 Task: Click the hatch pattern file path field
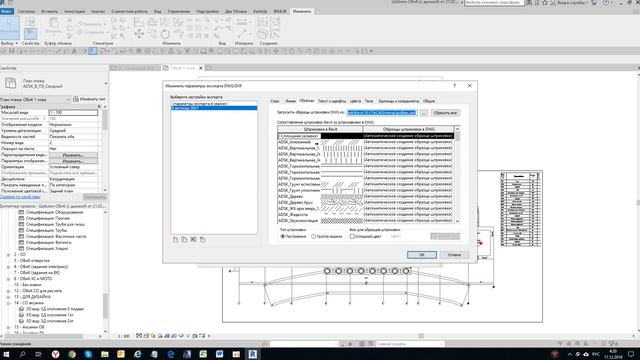pos(382,113)
